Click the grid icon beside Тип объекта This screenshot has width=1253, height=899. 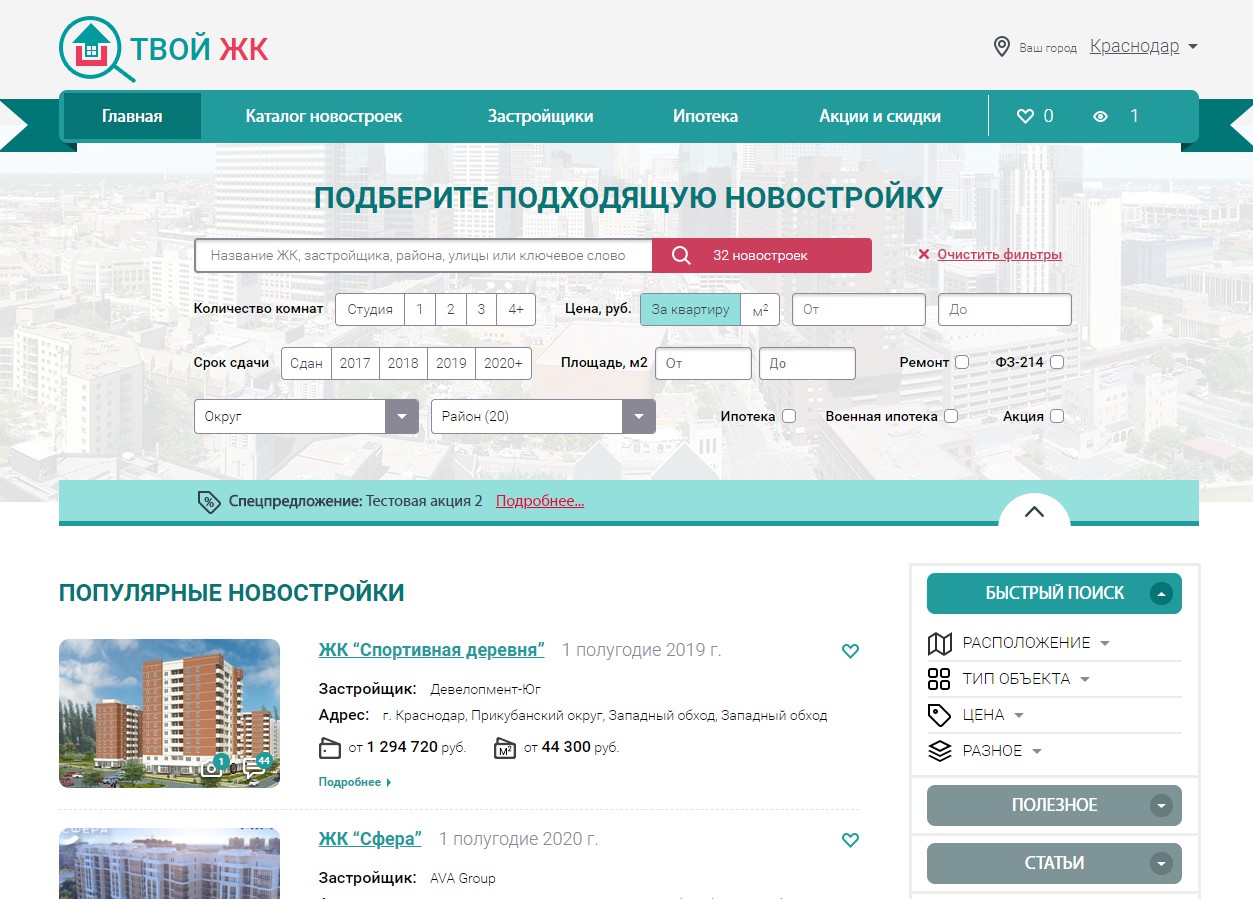point(939,679)
